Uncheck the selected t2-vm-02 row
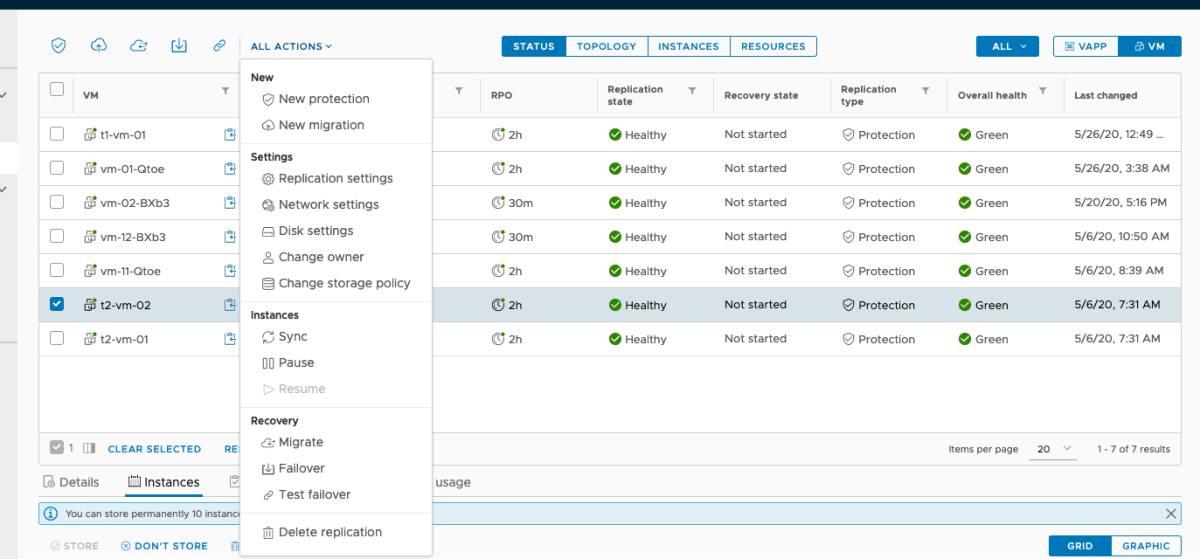1200x559 pixels. (57, 304)
